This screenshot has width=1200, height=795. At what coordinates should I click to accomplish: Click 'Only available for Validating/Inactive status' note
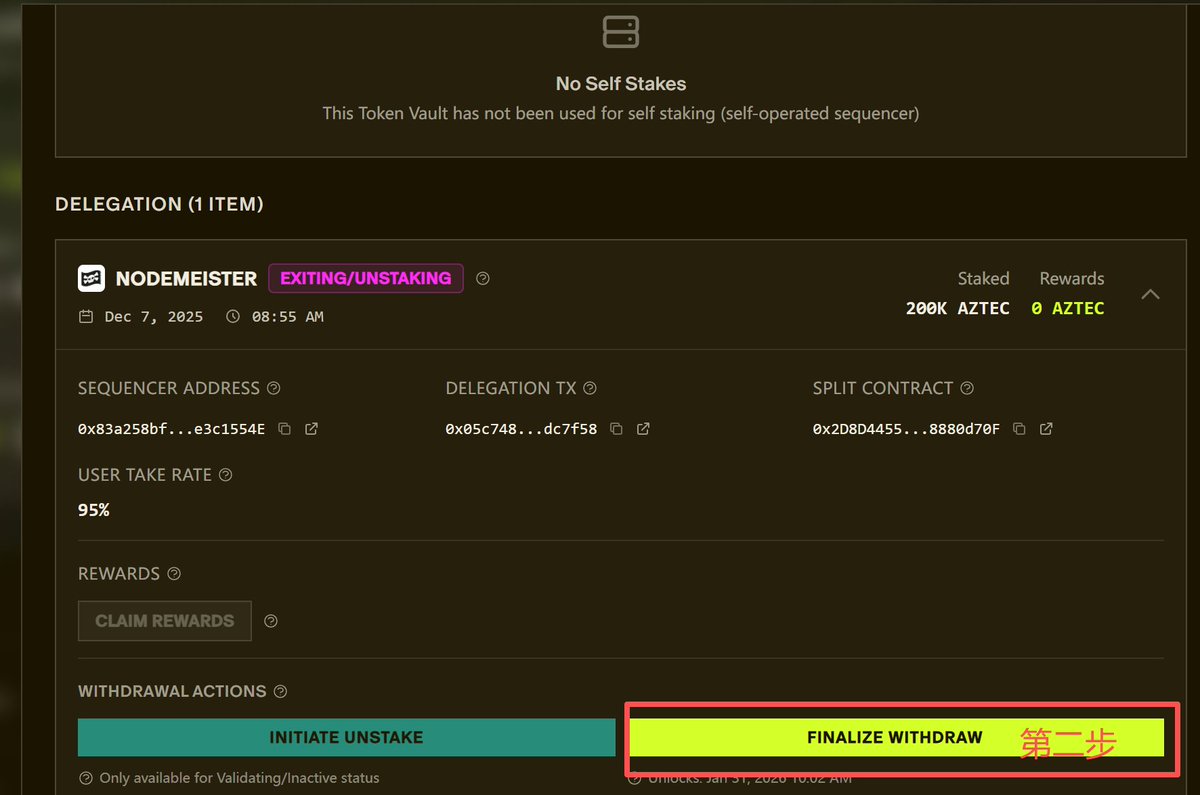tap(239, 778)
